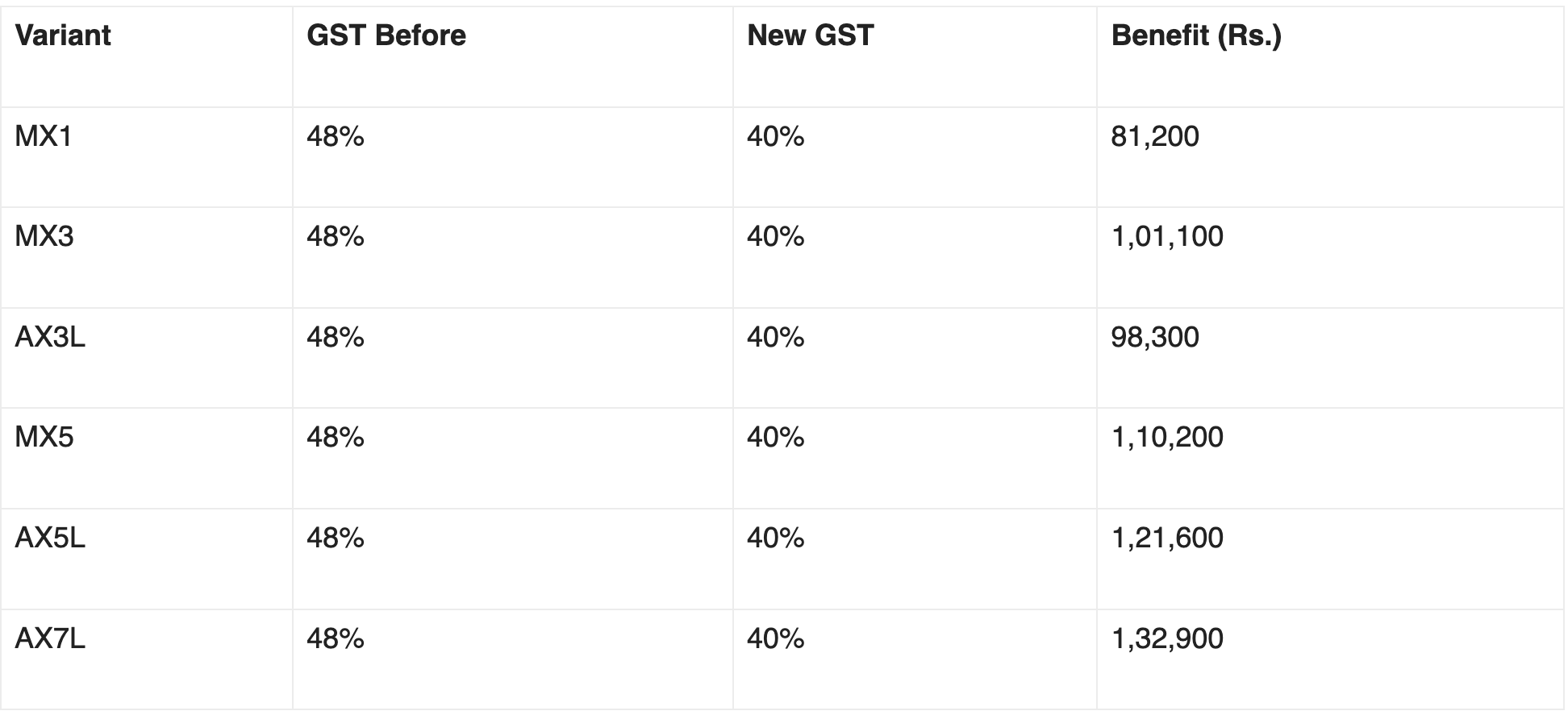The width and height of the screenshot is (1568, 711).
Task: Click the 81,200 benefit value
Action: [x=1154, y=136]
